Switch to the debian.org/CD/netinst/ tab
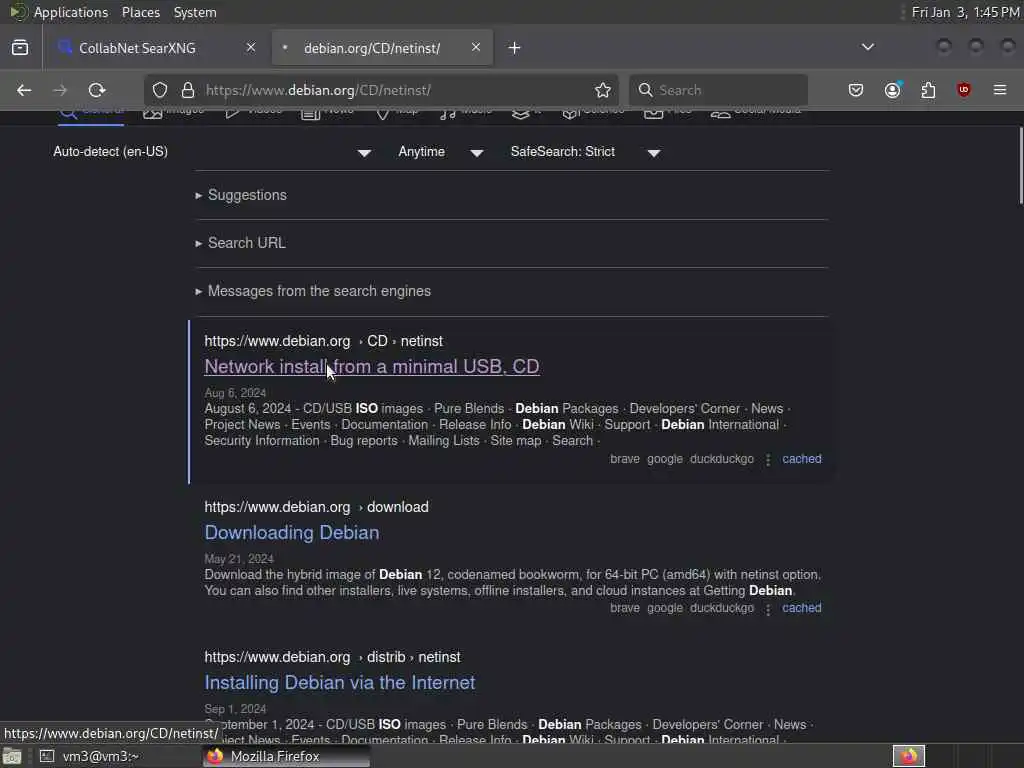The height and width of the screenshot is (768, 1024). tap(382, 48)
